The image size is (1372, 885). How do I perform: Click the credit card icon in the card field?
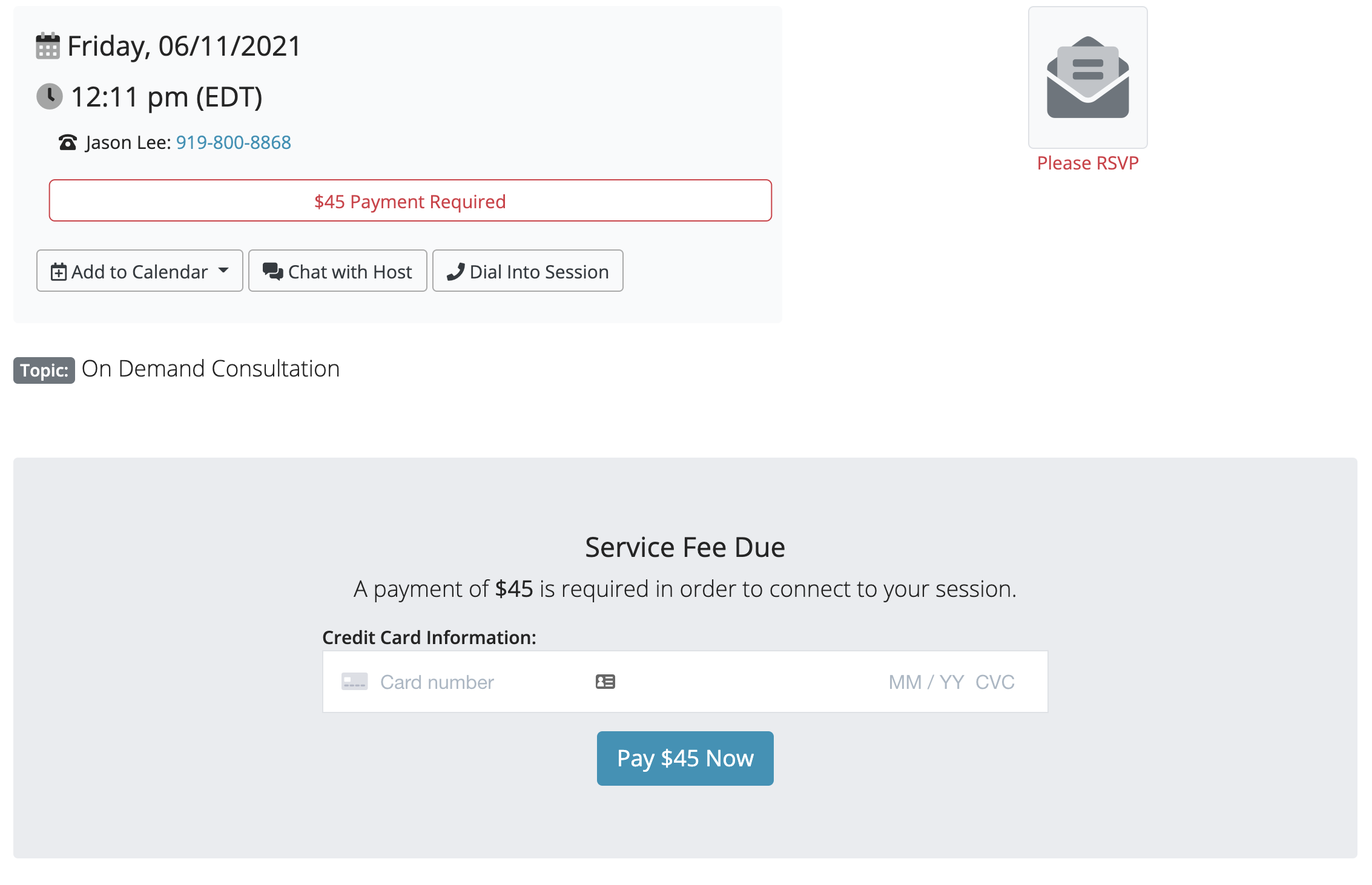(354, 682)
